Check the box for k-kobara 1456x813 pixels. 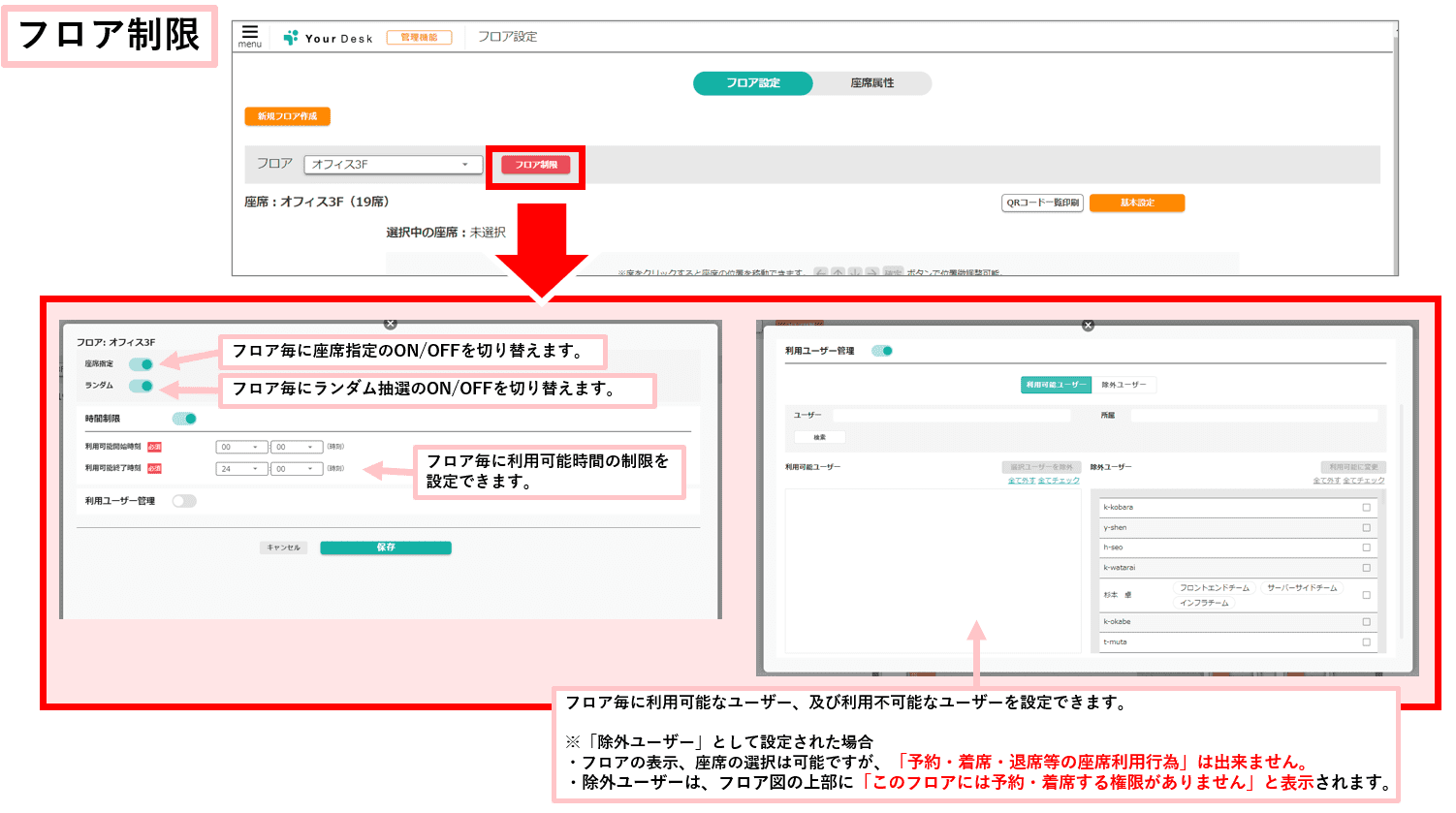(x=1366, y=507)
